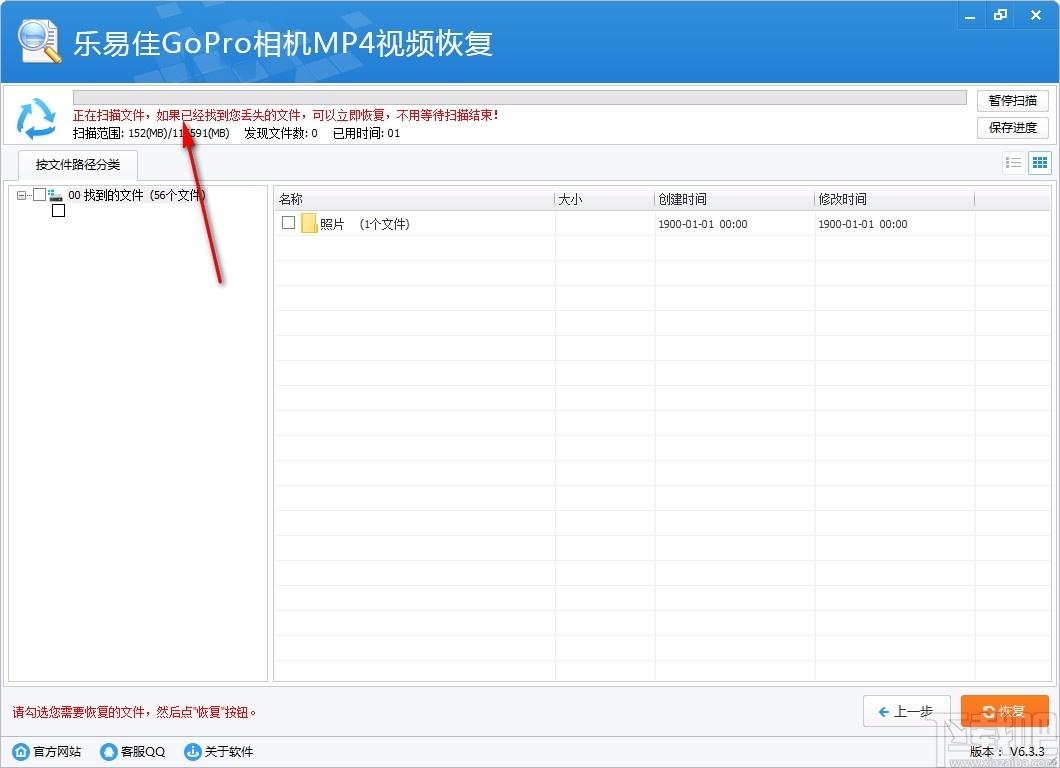
Task: Go back with 上一步 button
Action: coord(907,711)
